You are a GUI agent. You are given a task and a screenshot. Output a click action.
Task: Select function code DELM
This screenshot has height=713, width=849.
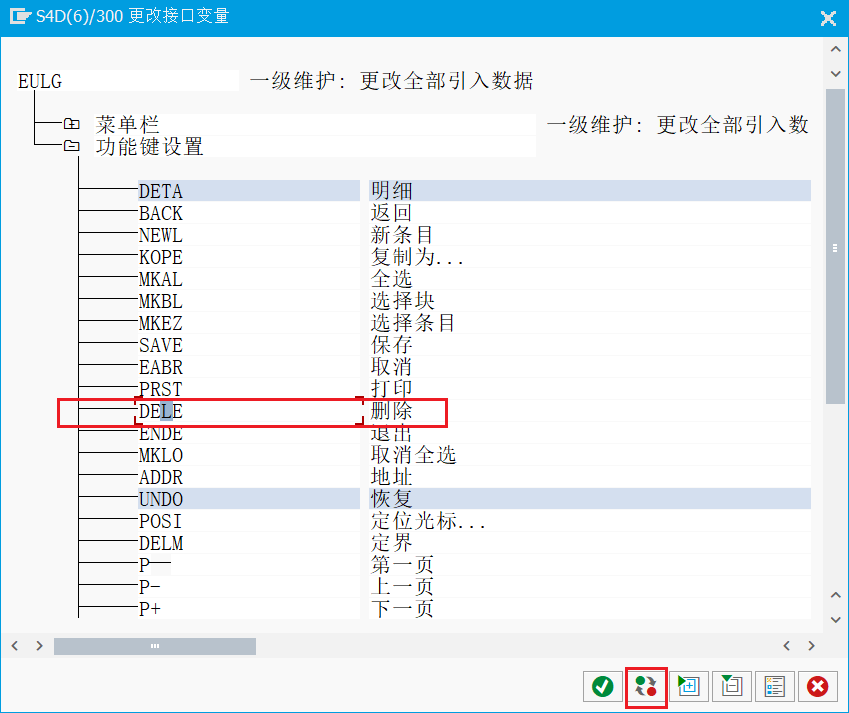(161, 543)
